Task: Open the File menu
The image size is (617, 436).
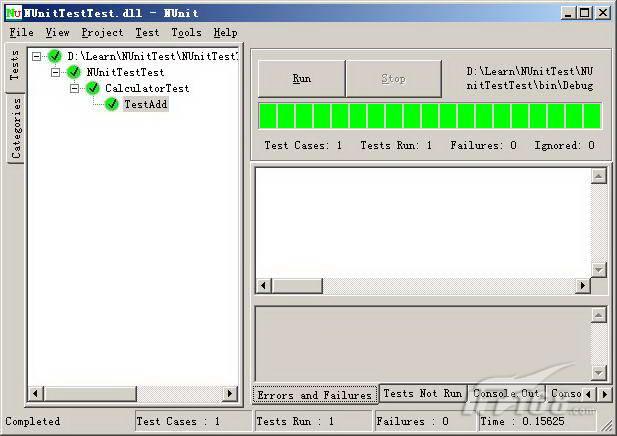Action: click(x=22, y=32)
